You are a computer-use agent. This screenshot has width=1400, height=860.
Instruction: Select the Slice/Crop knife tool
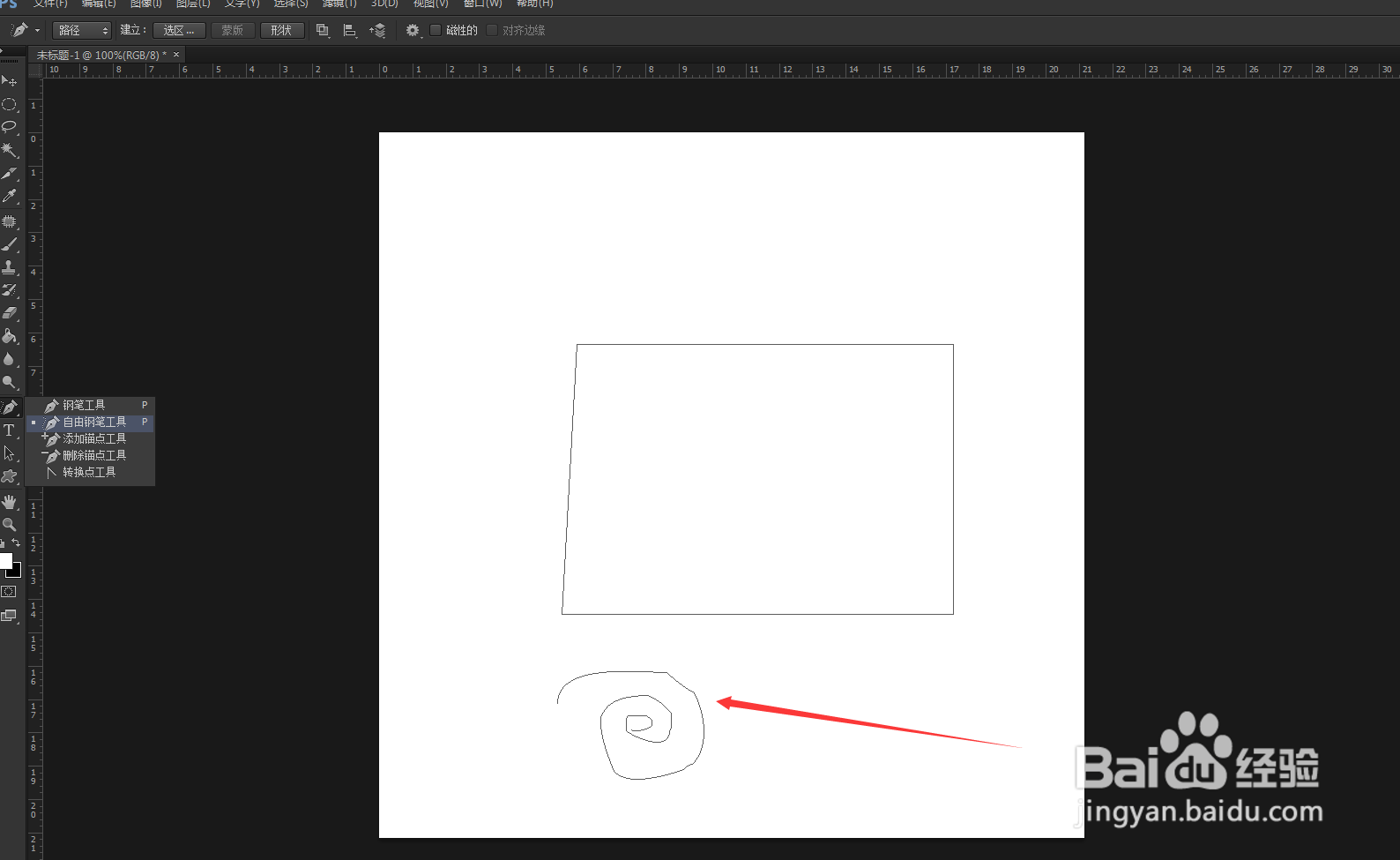pyautogui.click(x=9, y=174)
